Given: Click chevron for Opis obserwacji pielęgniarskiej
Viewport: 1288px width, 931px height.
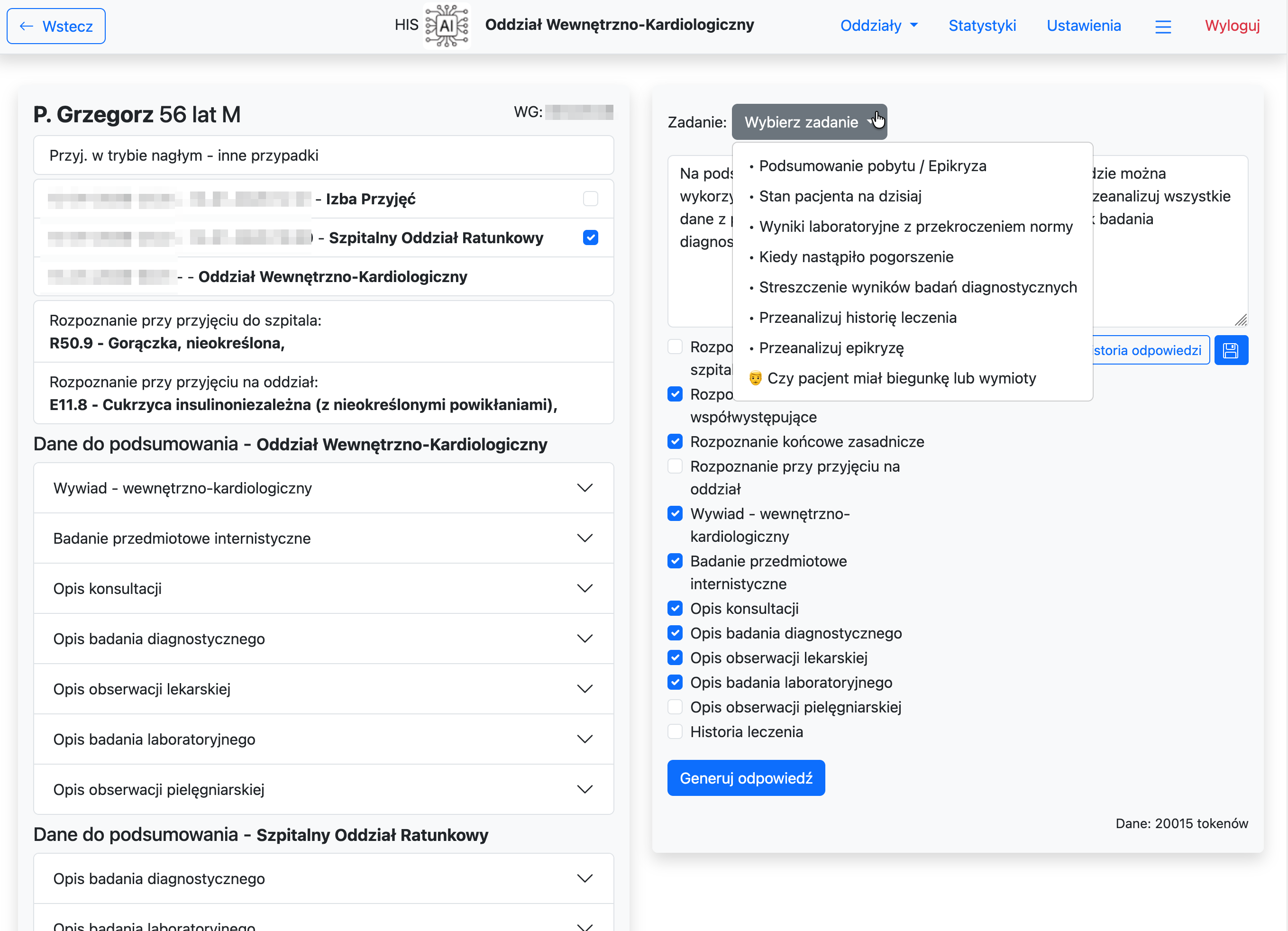Looking at the screenshot, I should pyautogui.click(x=585, y=790).
